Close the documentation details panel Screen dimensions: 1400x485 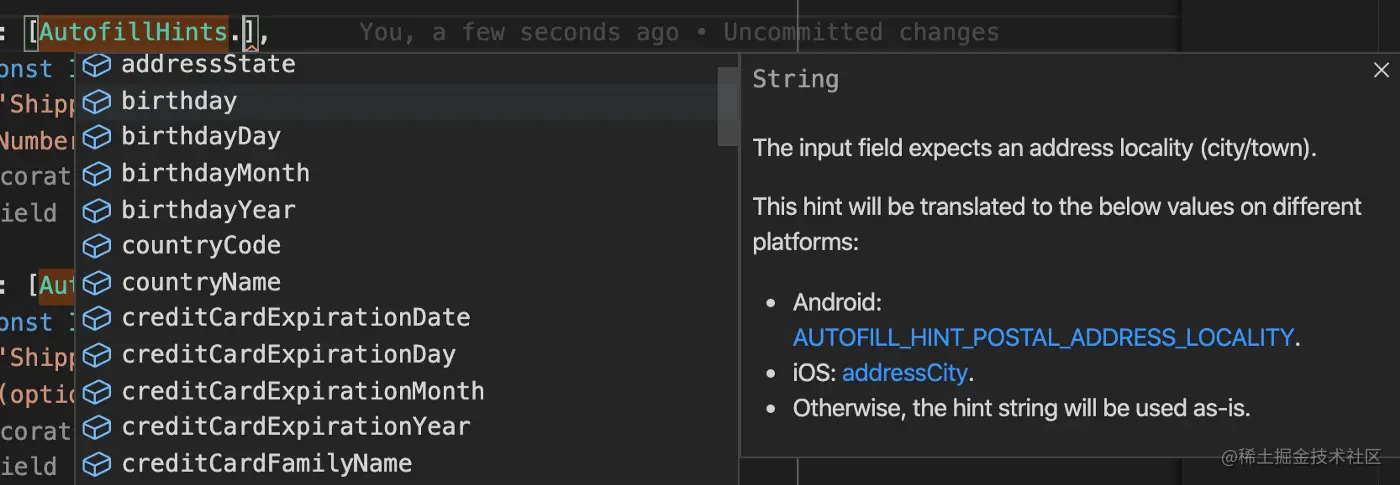(x=1381, y=70)
